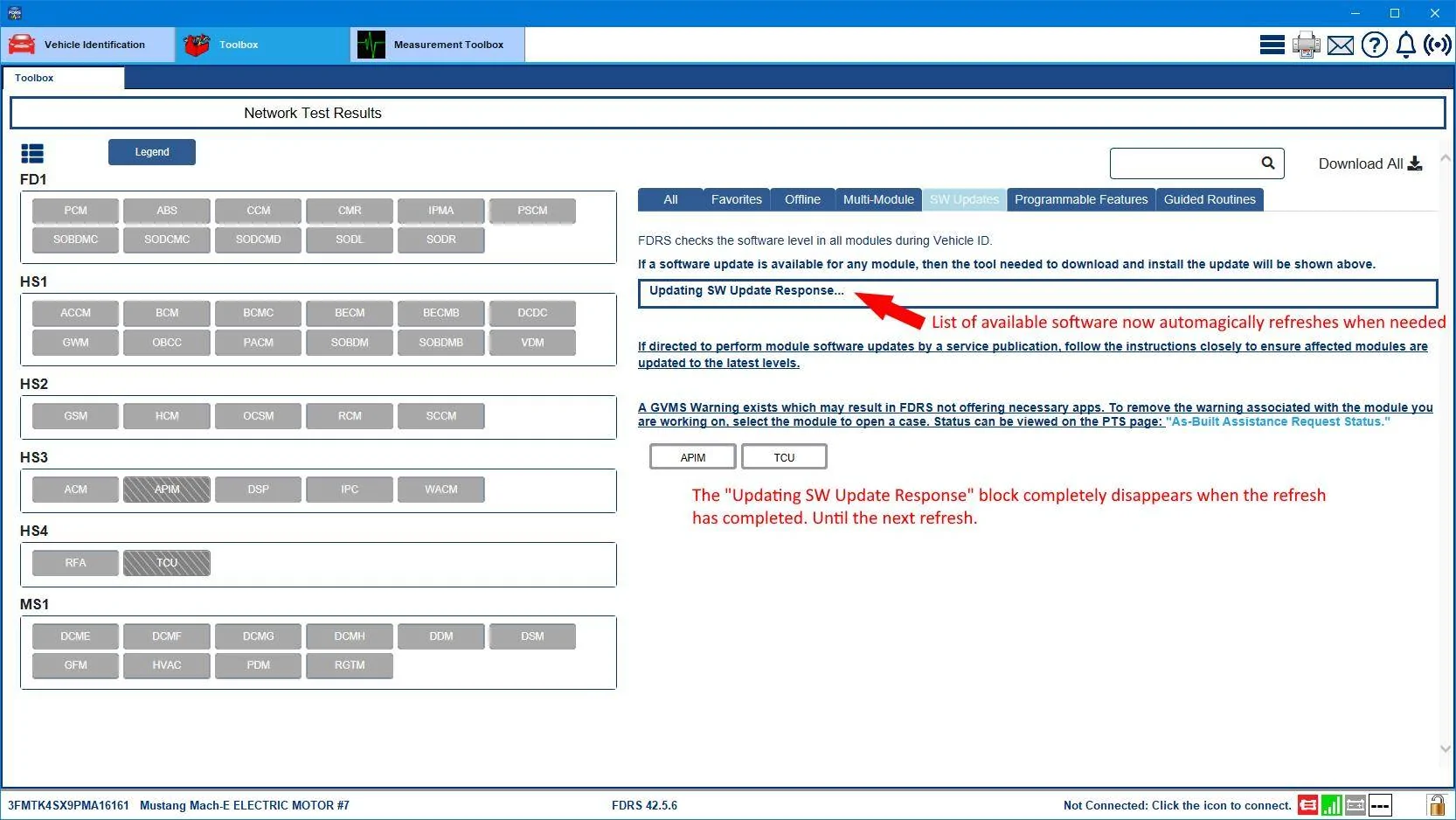Select the hatched APIM module in HS3
Screen dimensions: 1456x820
tap(167, 490)
